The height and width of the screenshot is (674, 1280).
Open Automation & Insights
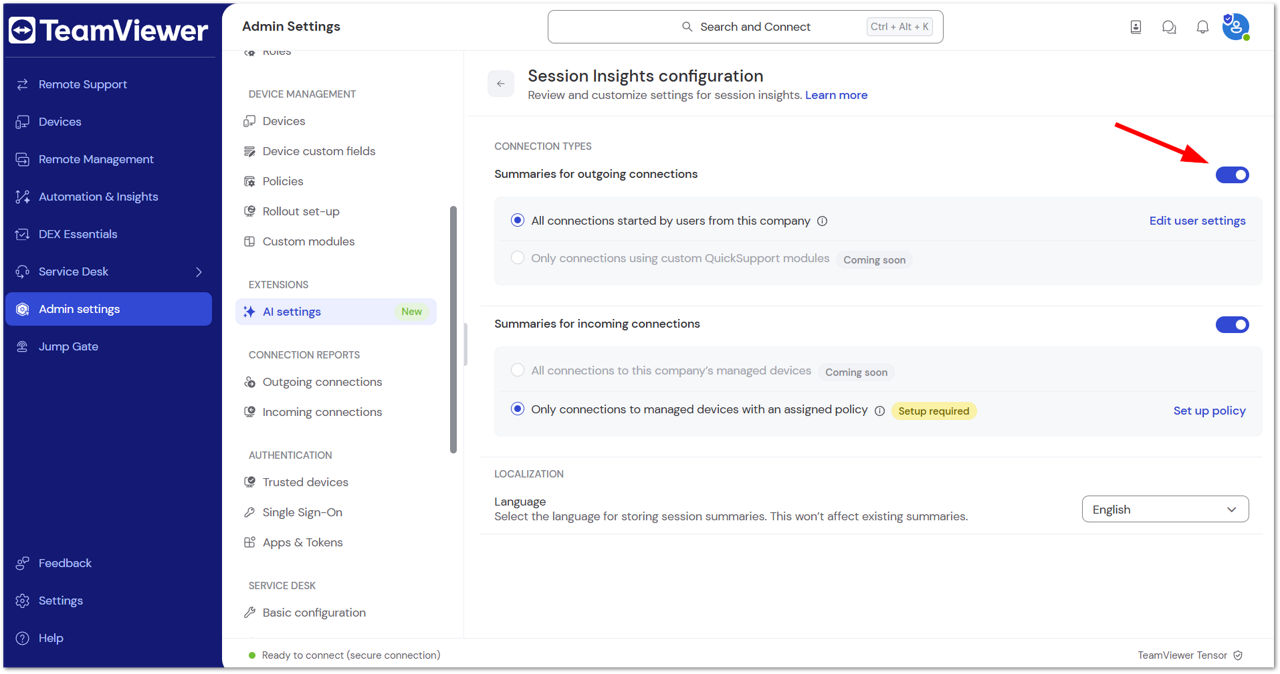[x=108, y=197]
